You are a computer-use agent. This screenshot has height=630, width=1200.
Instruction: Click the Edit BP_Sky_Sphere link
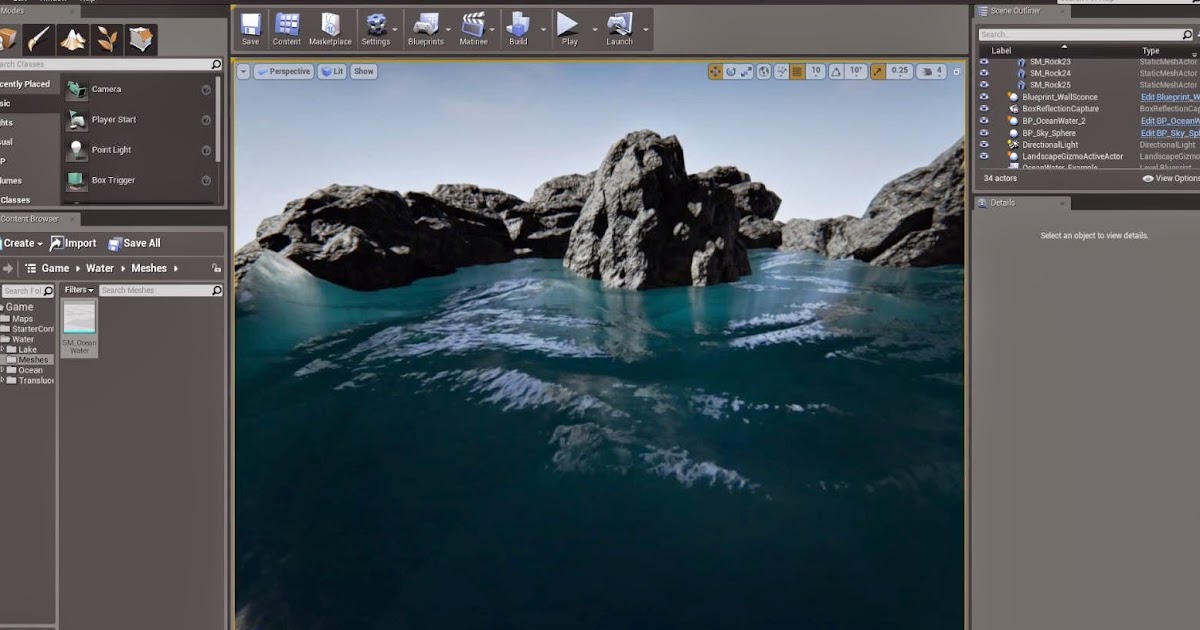(1170, 132)
